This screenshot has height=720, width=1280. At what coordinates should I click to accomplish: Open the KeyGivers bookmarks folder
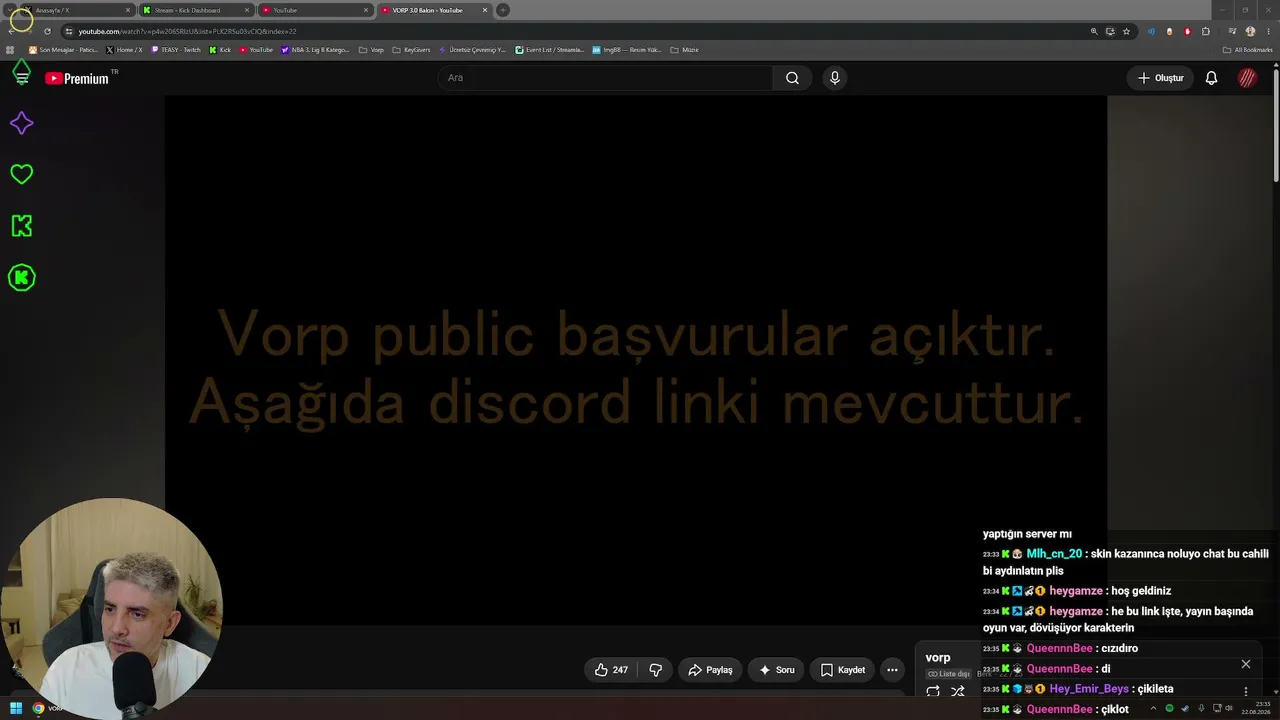tap(411, 50)
